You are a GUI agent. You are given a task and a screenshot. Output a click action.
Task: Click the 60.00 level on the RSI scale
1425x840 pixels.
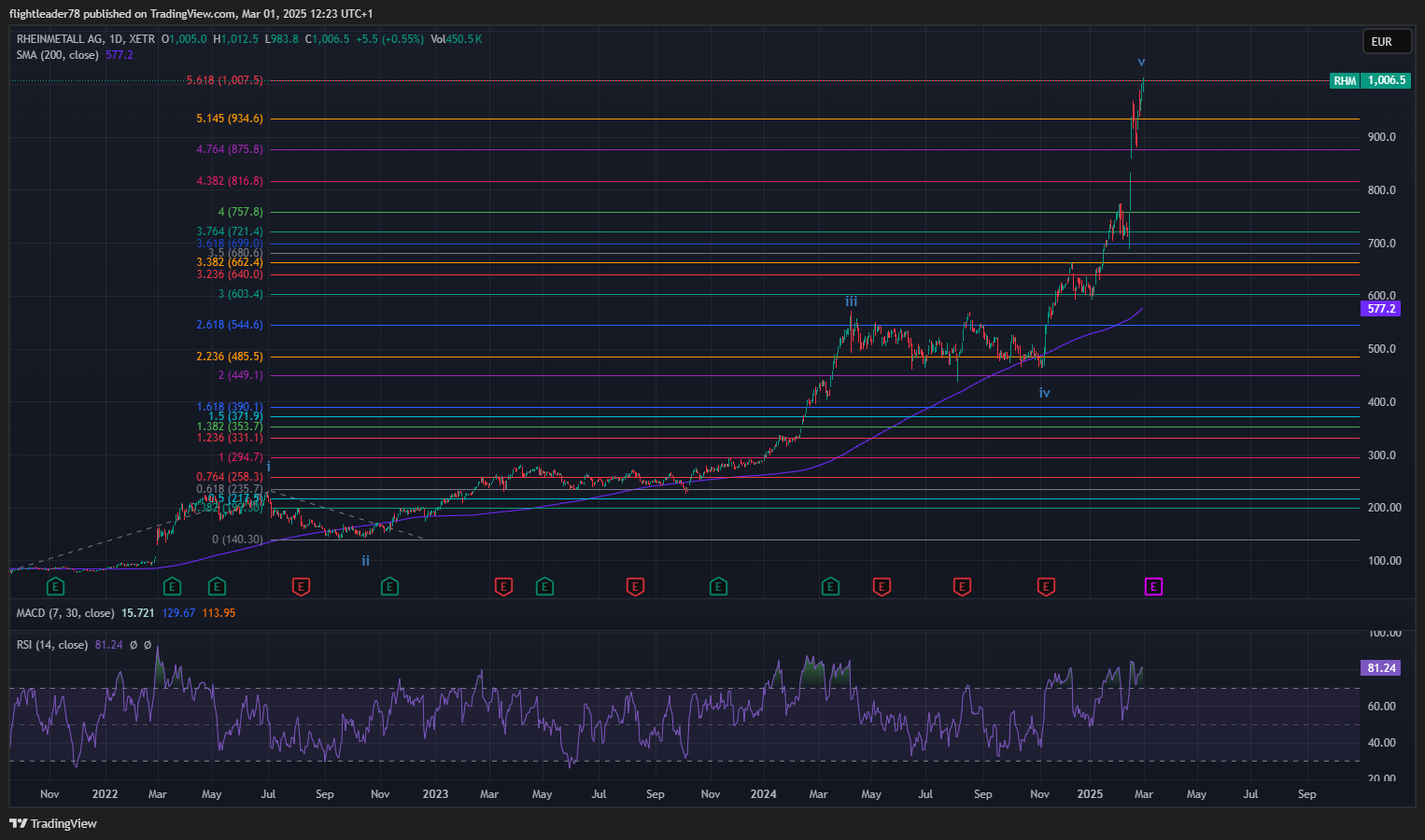pos(1382,707)
